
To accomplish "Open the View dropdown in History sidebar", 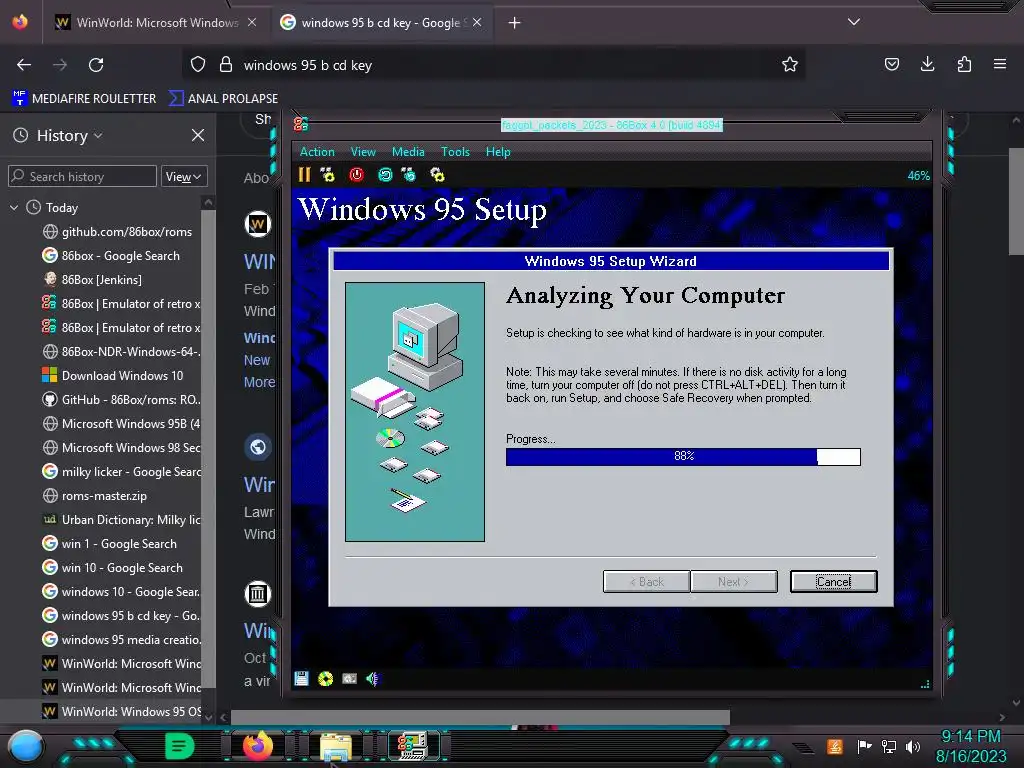I will pos(184,176).
